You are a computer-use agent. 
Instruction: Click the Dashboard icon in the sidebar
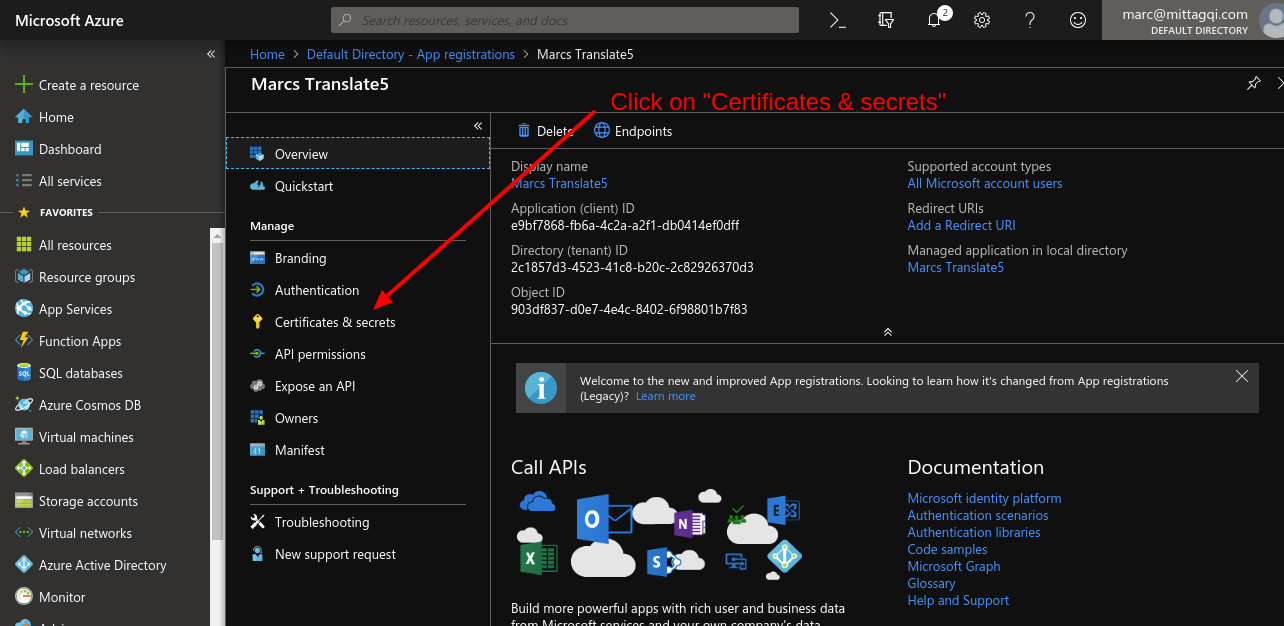tap(24, 149)
